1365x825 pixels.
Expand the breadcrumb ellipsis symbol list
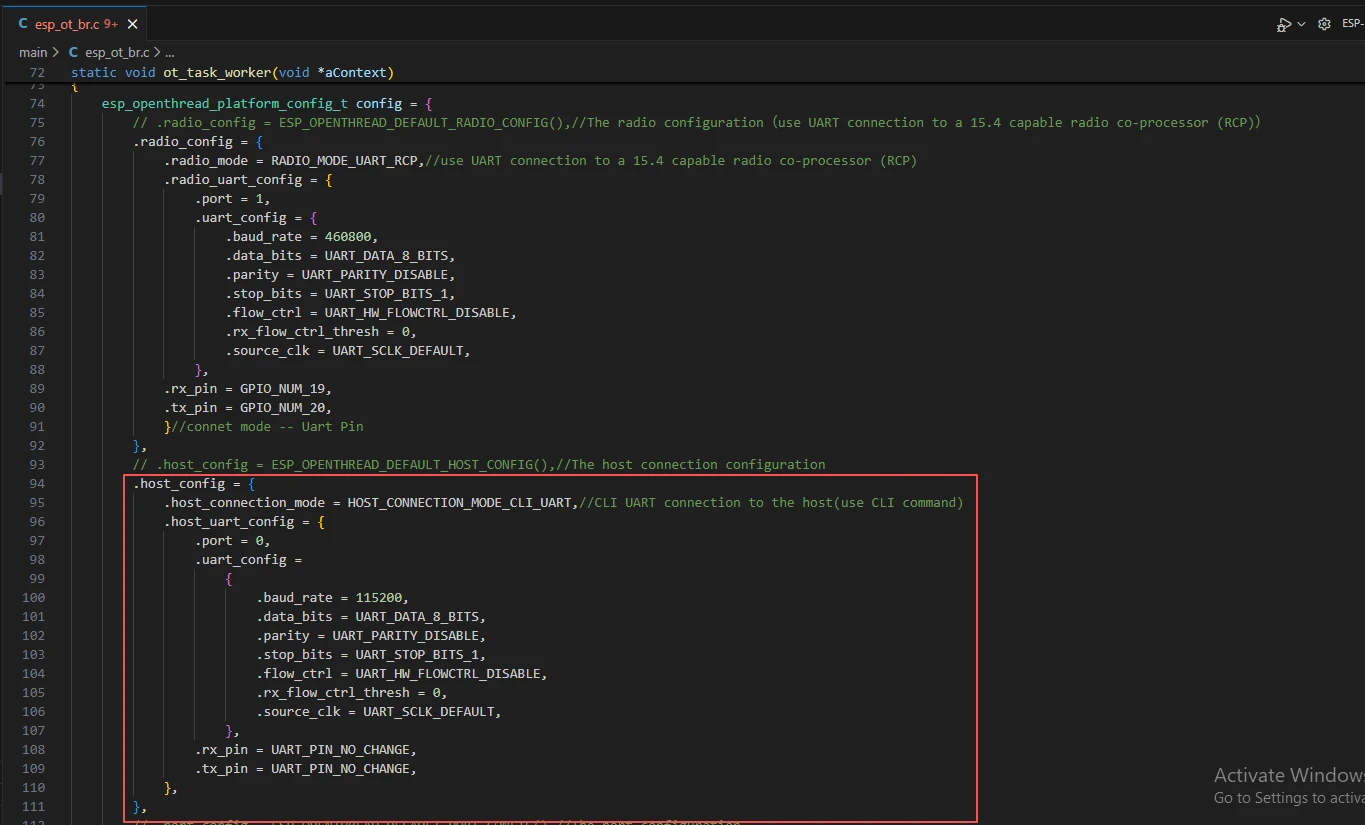point(169,52)
